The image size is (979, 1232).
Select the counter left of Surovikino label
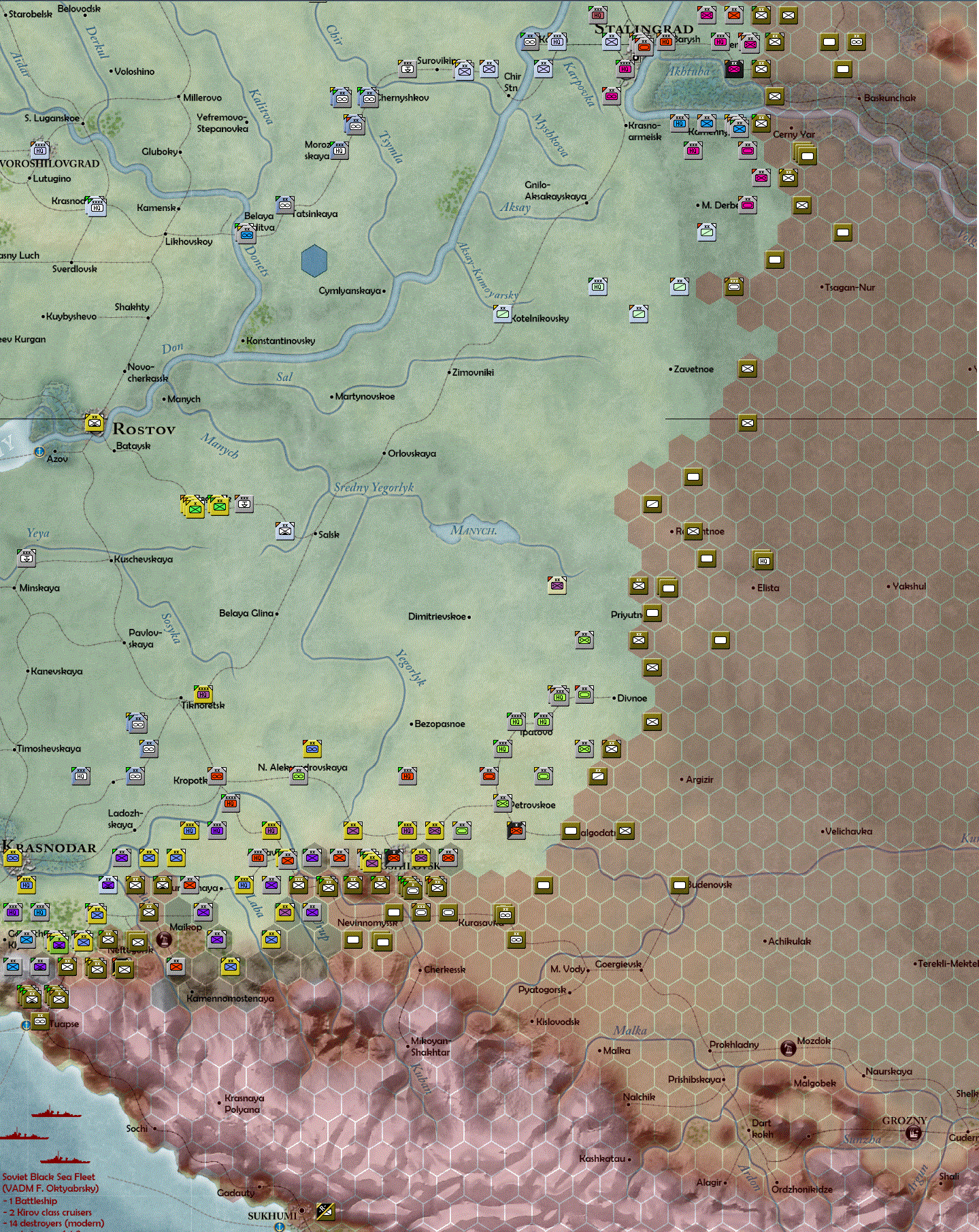408,68
